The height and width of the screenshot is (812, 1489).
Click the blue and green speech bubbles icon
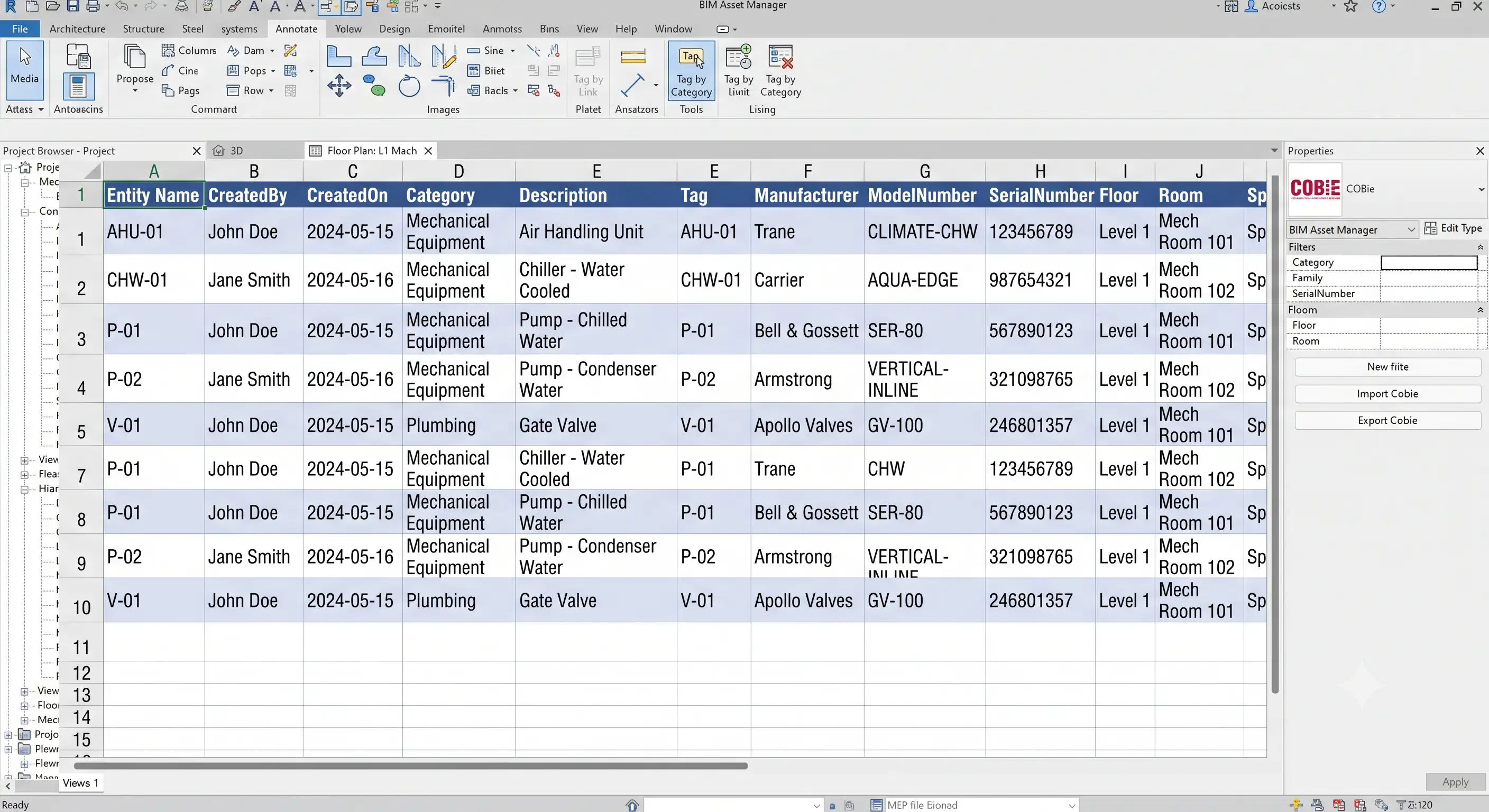pyautogui.click(x=374, y=86)
